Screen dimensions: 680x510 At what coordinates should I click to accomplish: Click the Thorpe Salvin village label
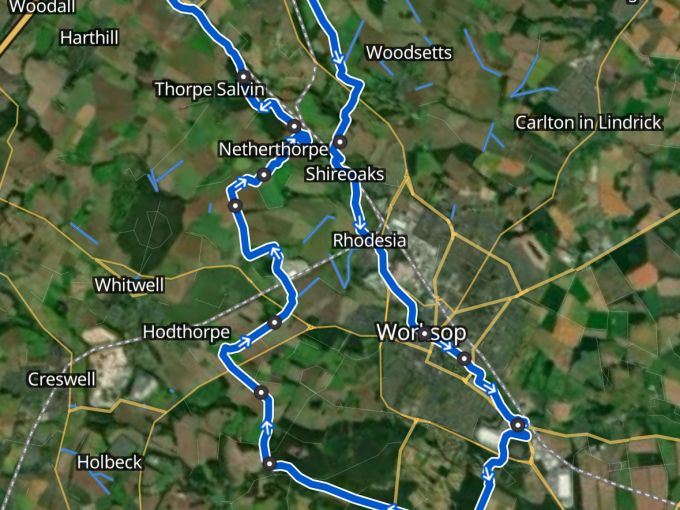(209, 89)
